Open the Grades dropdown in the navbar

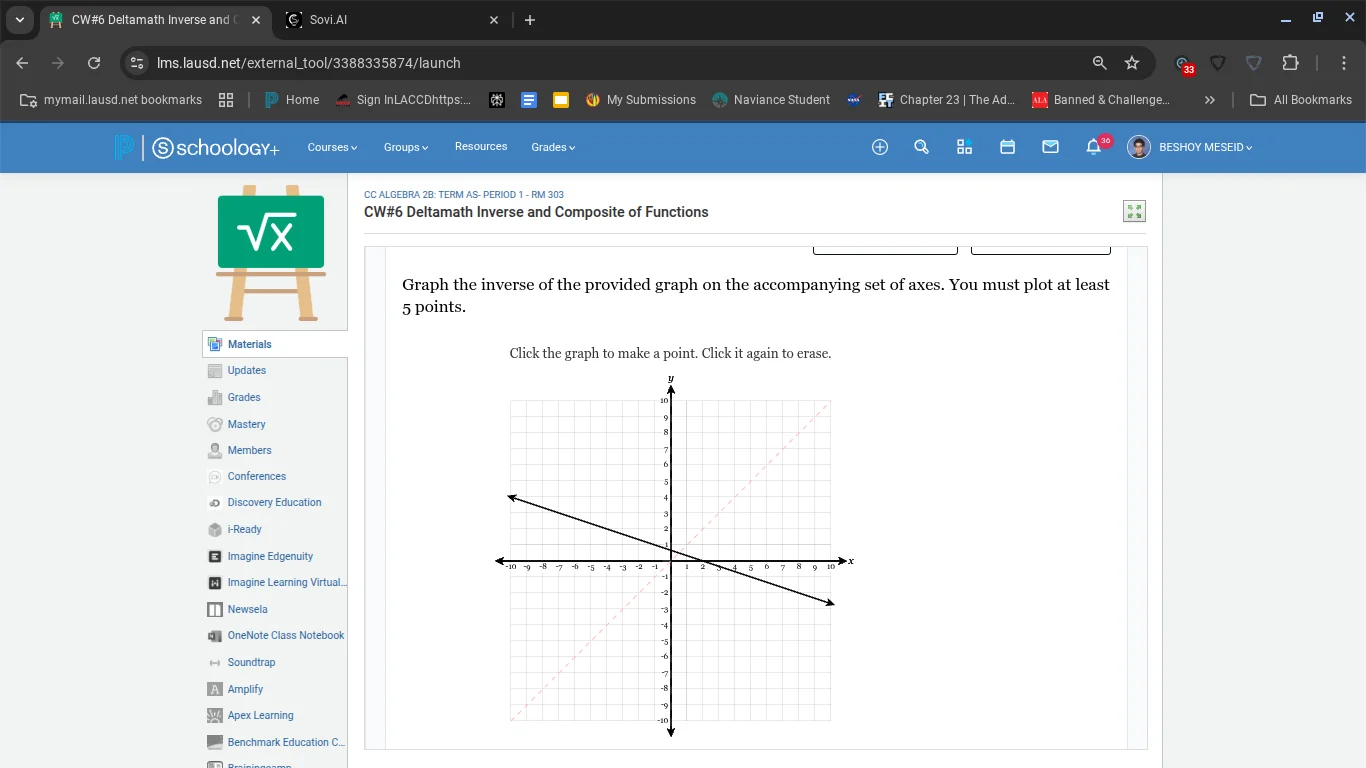tap(552, 147)
